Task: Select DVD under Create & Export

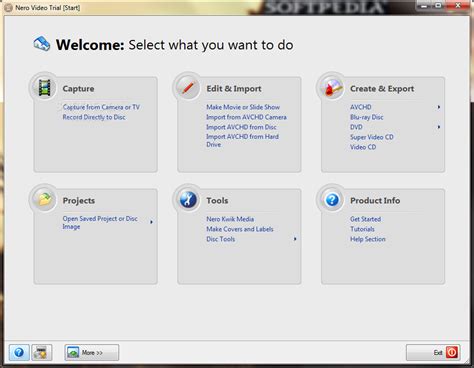Action: 356,127
